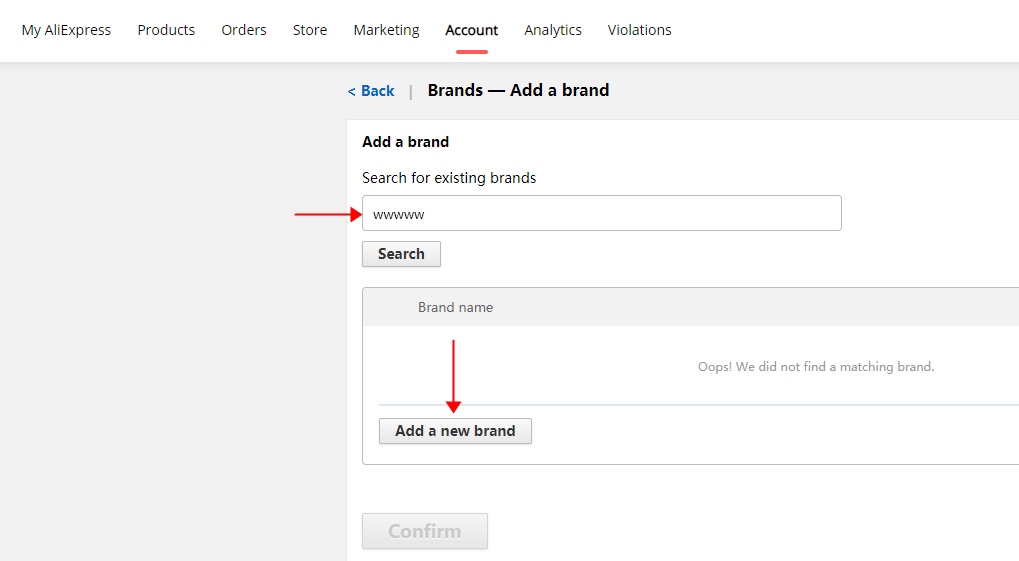
Task: Click the 'Search for existing brands' label
Action: [449, 178]
